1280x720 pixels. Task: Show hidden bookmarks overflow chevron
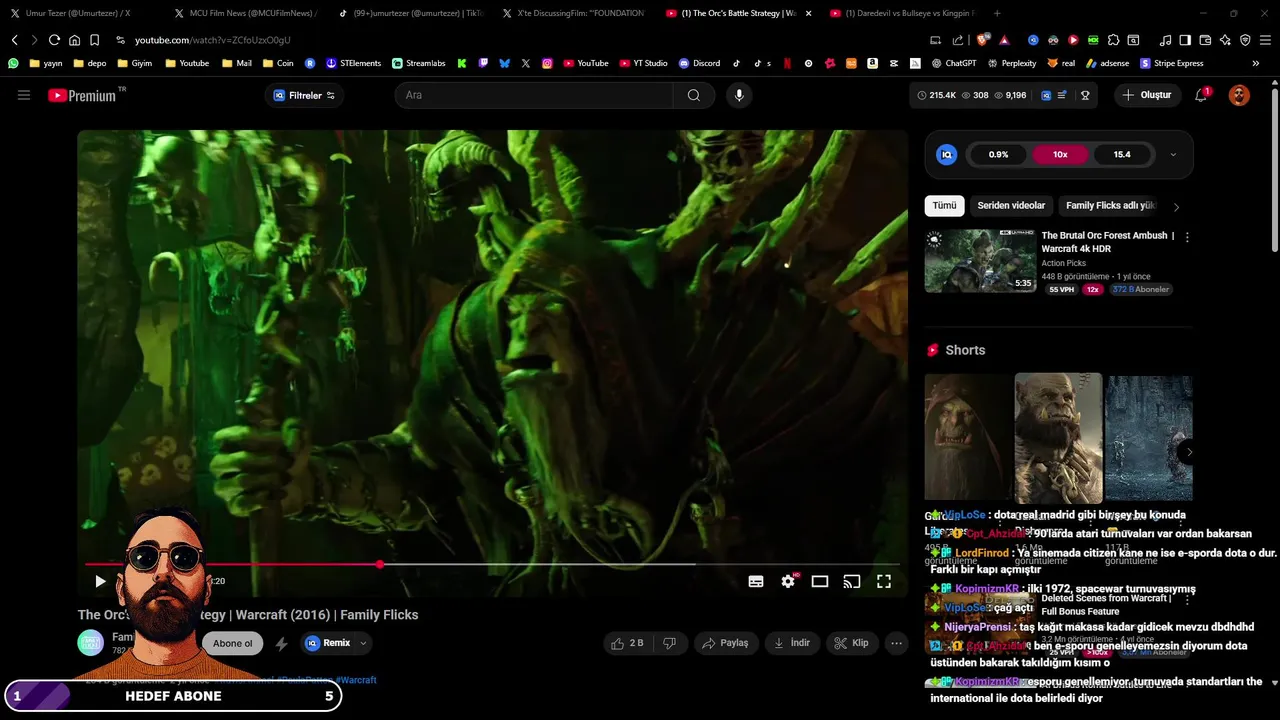pos(1256,63)
